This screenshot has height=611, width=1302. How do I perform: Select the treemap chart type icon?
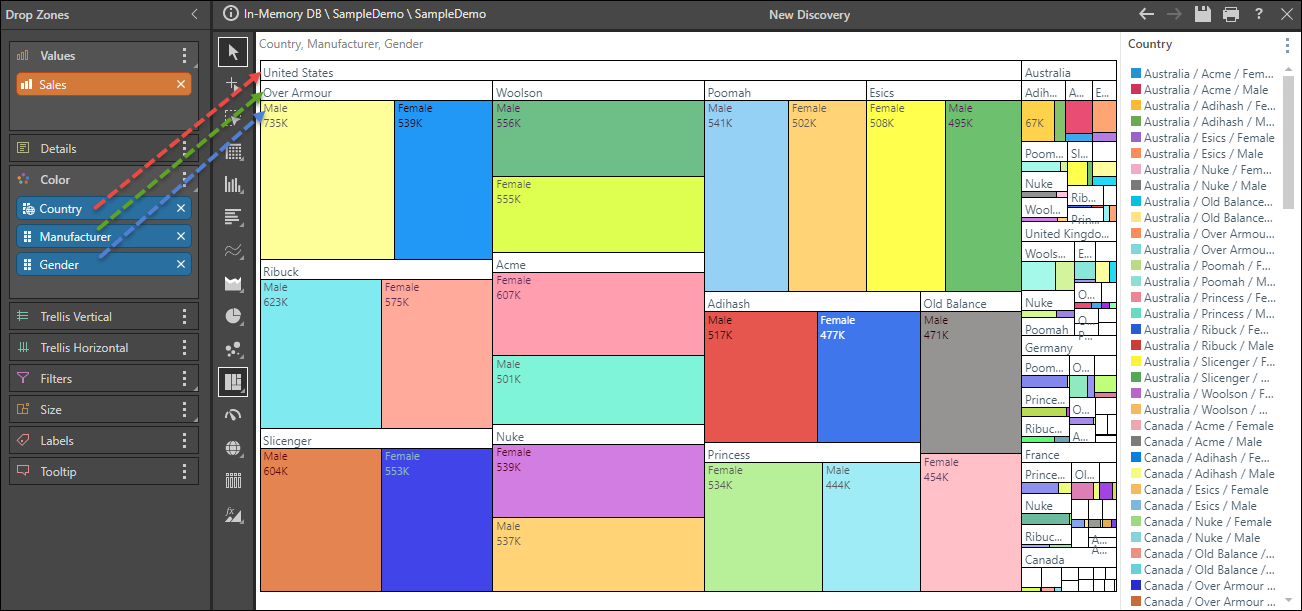point(233,382)
